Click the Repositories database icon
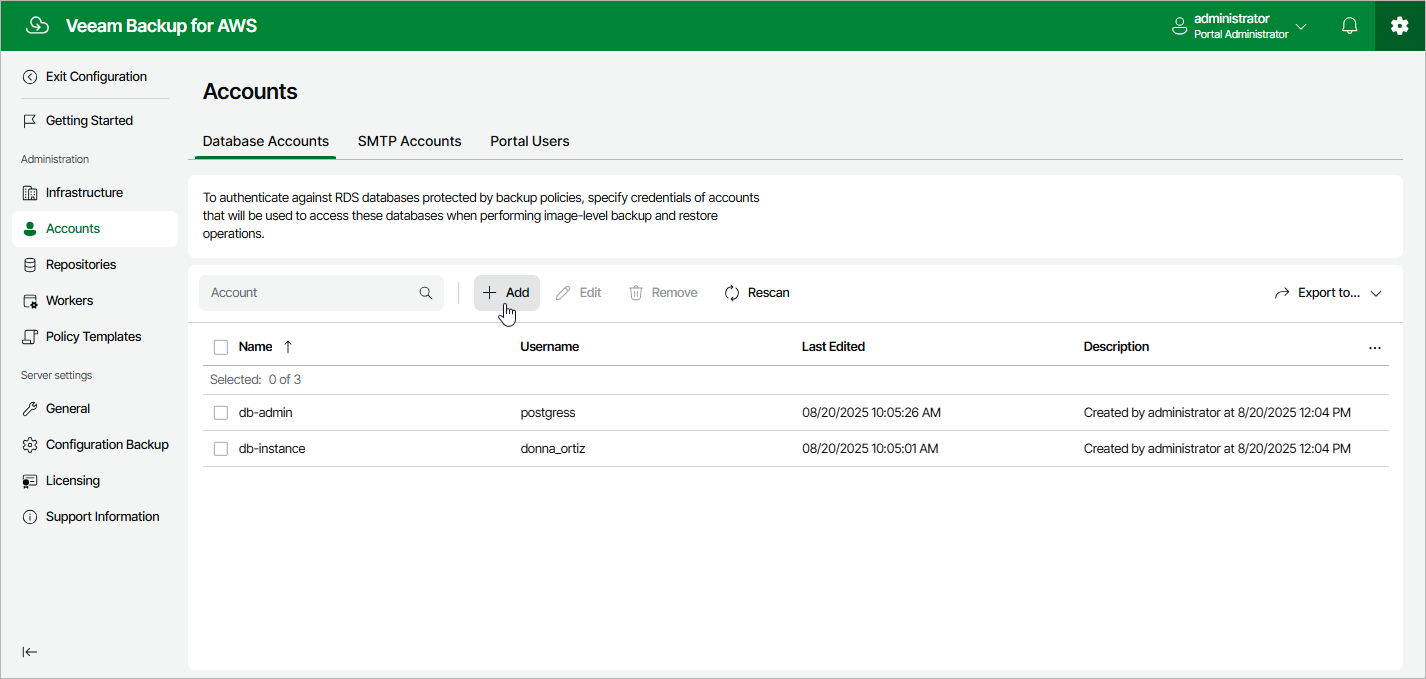 click(x=30, y=265)
